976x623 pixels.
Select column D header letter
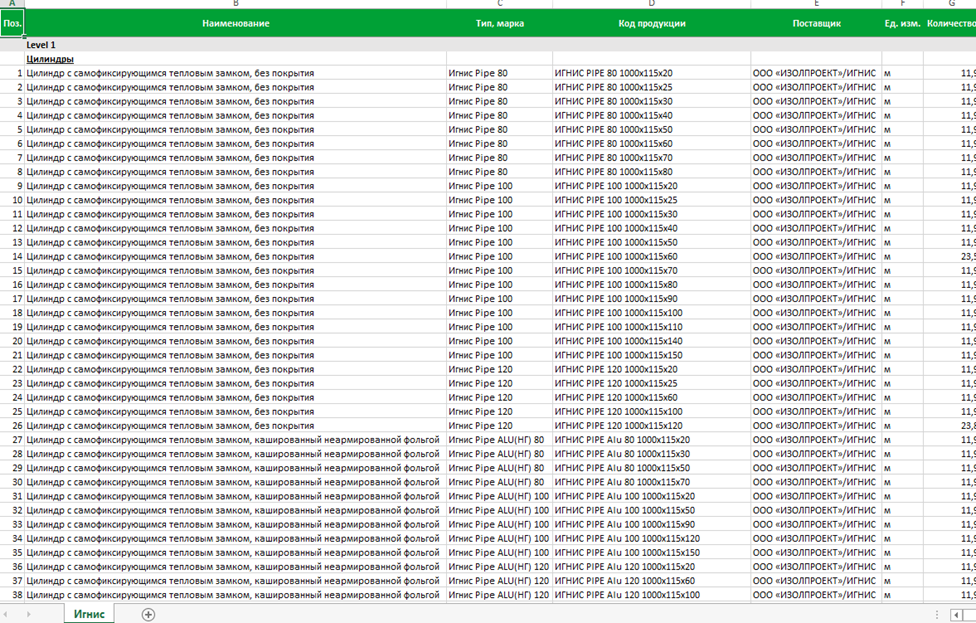point(652,4)
